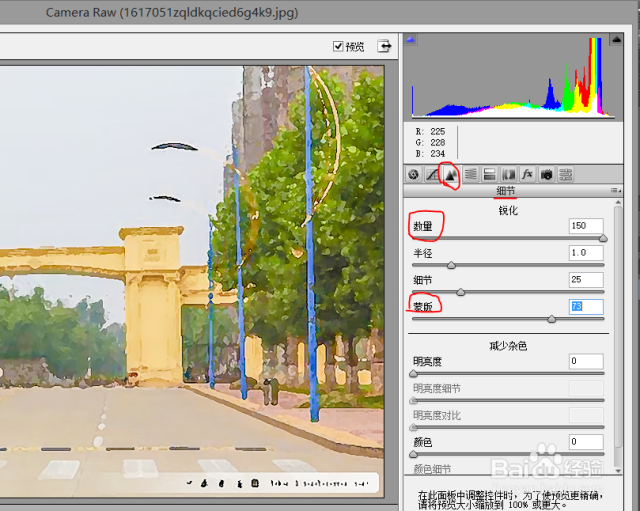Open the HSL / Grayscale panel icon
Image resolution: width=640 pixels, height=511 pixels.
470,175
